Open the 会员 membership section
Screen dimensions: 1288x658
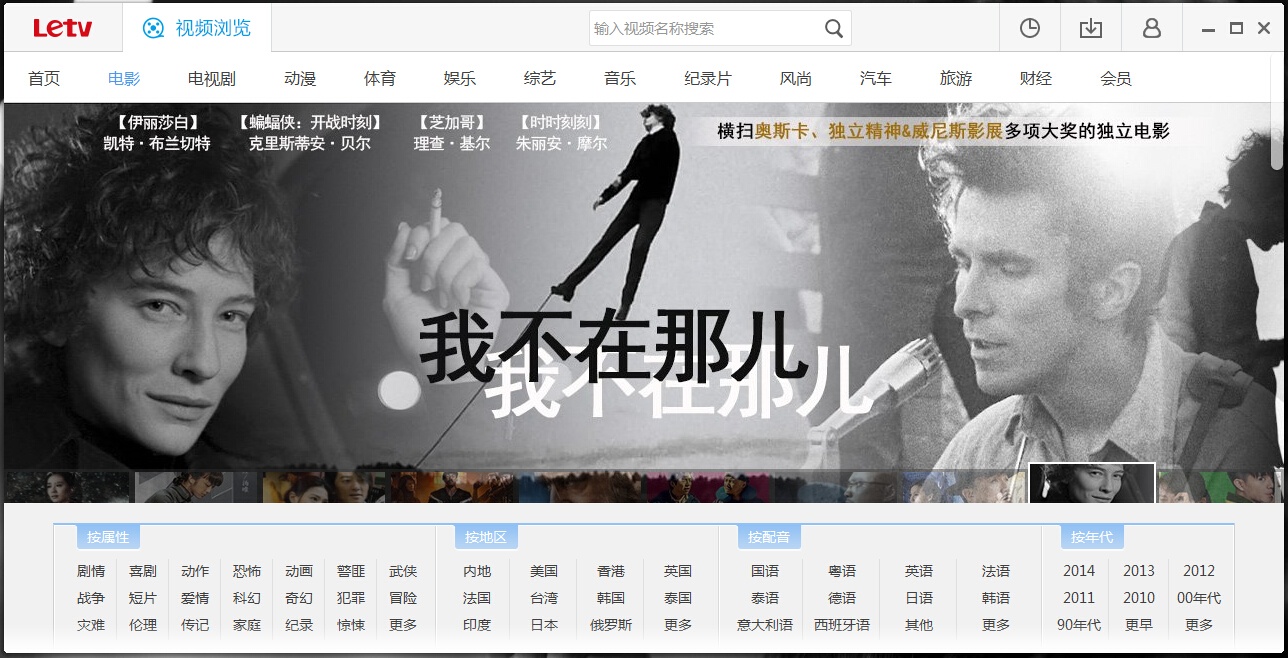click(1116, 77)
